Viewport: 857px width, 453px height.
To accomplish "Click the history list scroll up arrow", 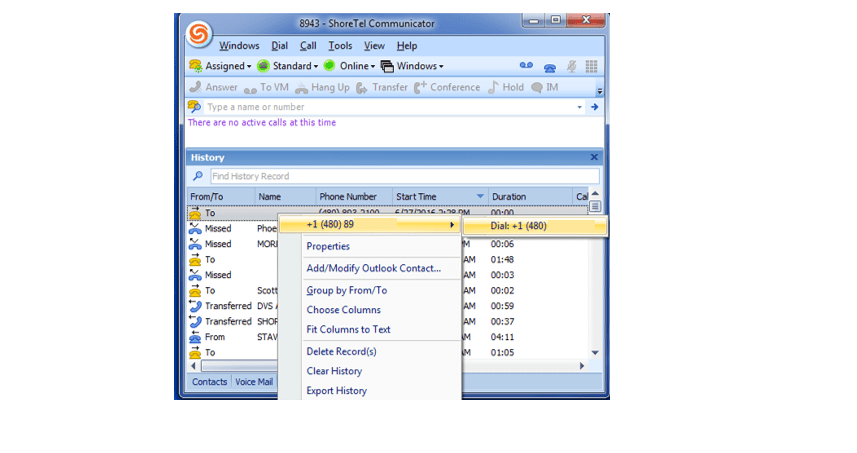I will pyautogui.click(x=595, y=193).
